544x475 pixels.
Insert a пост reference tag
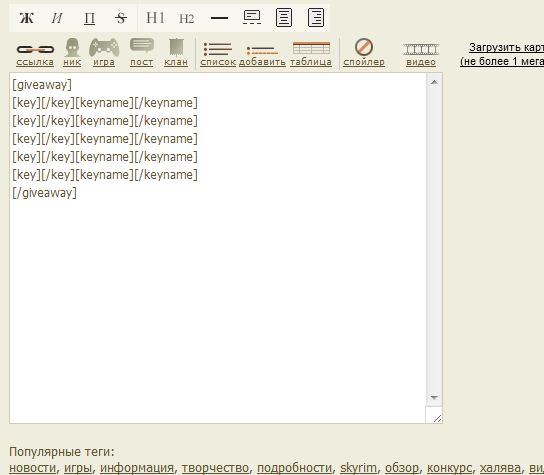coord(142,53)
